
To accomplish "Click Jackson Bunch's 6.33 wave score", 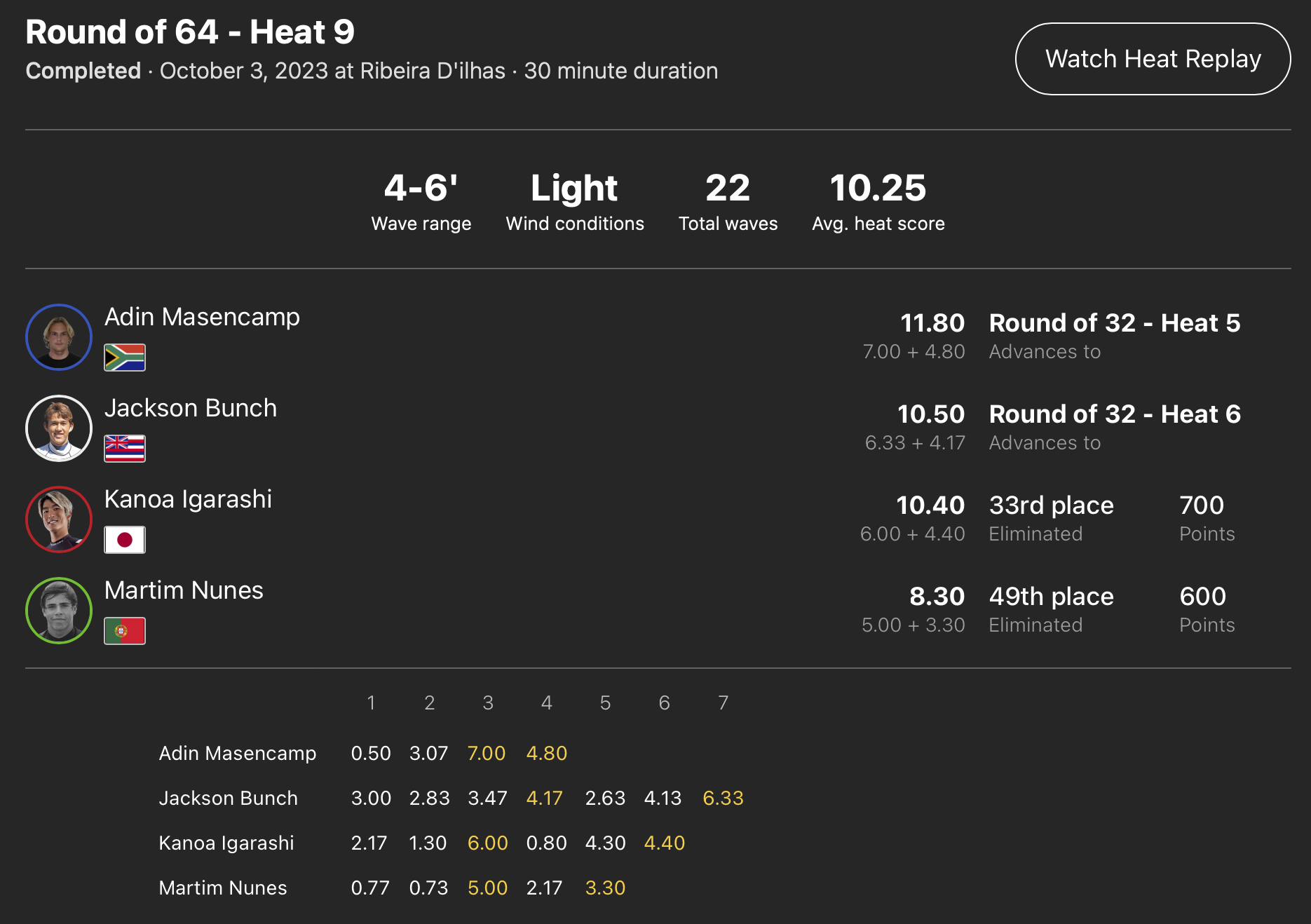I will [x=723, y=798].
